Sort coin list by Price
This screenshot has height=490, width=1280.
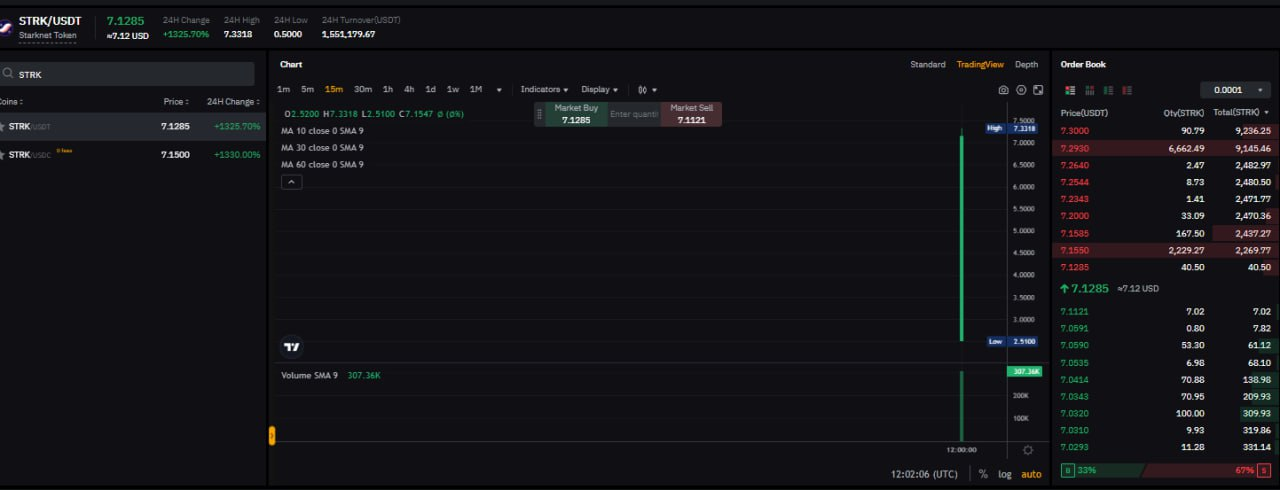(177, 101)
